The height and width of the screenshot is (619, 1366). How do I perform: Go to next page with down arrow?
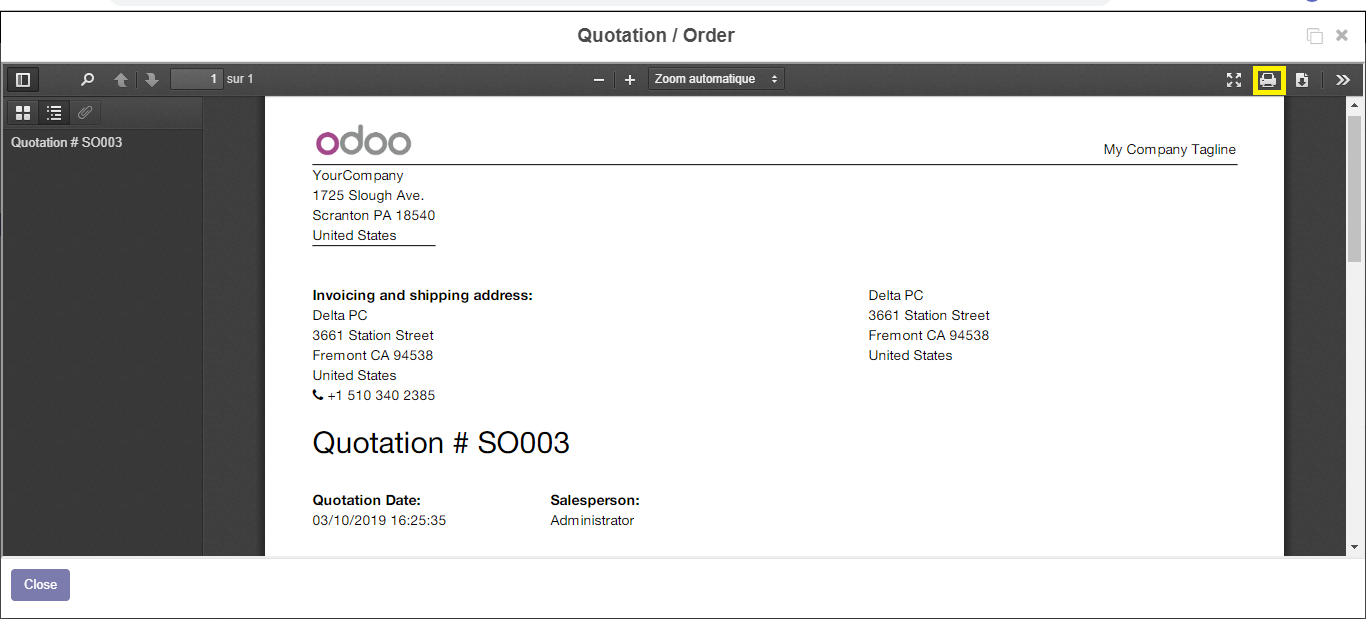pos(152,80)
